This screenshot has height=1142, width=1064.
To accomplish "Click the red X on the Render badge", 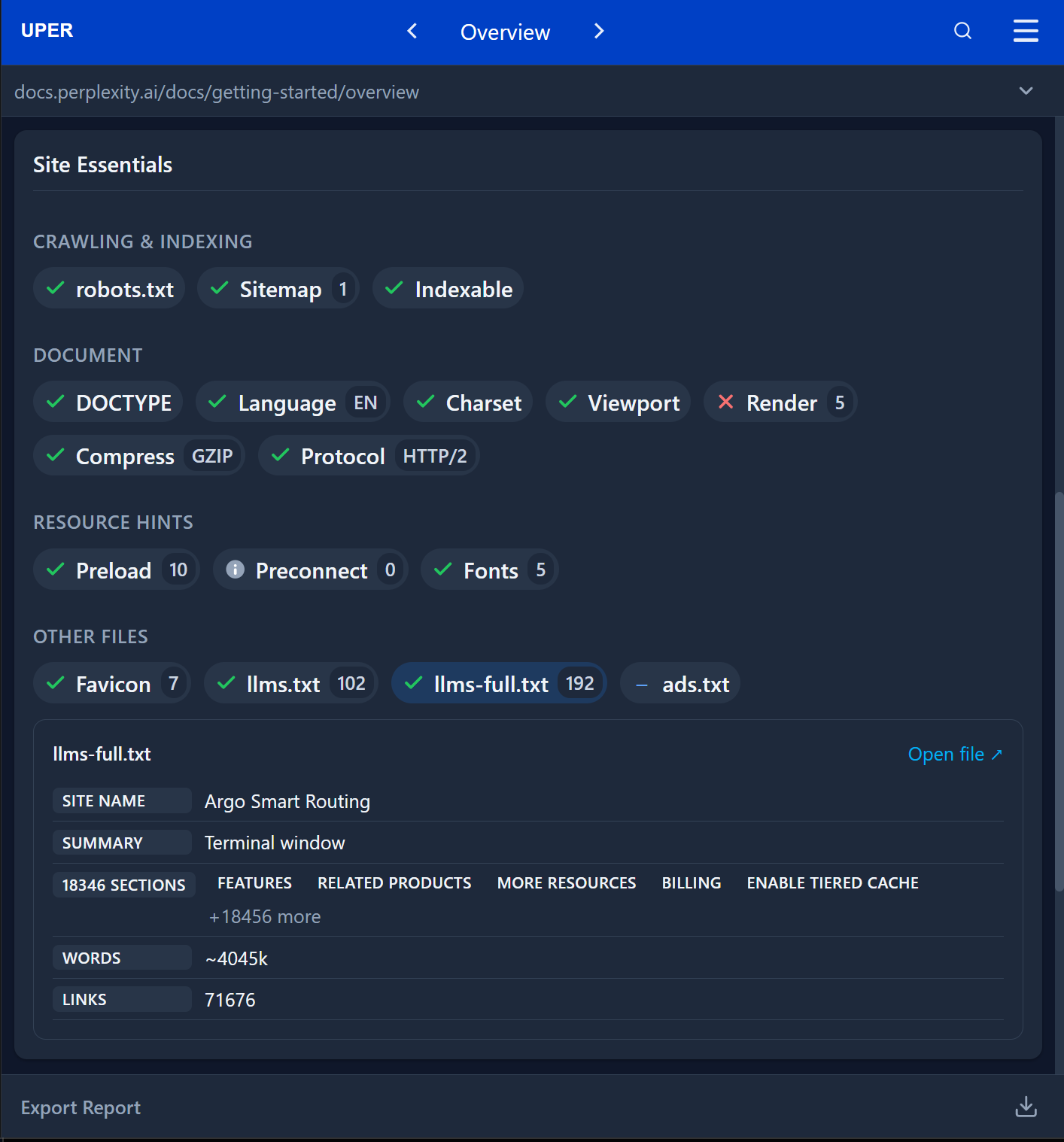I will [x=725, y=402].
